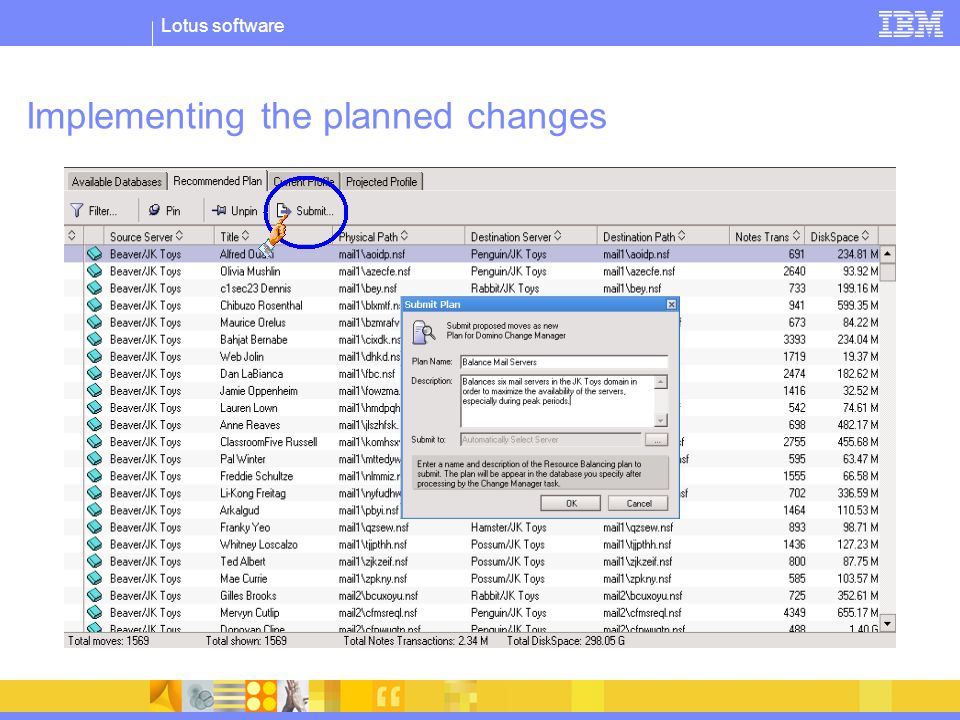This screenshot has height=720, width=960.
Task: Switch to Projected Profile tab
Action: [x=381, y=182]
